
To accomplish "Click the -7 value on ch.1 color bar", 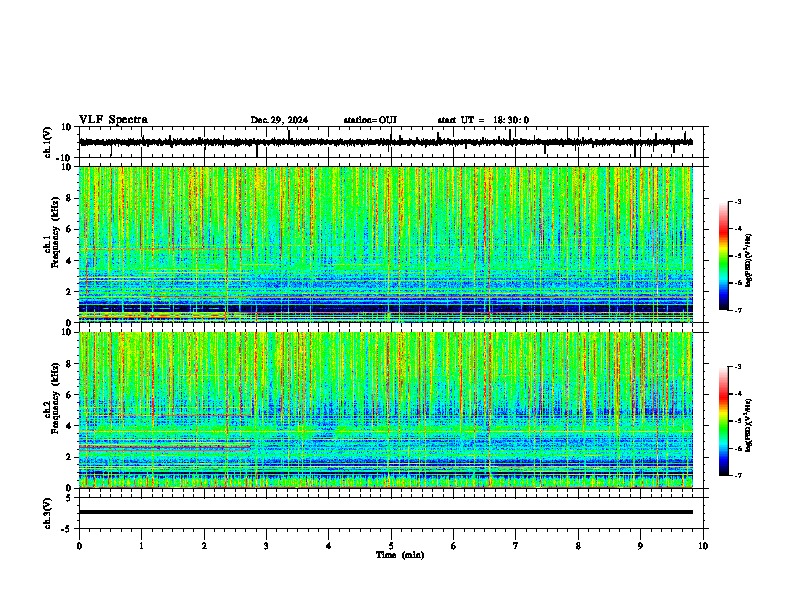I will point(738,310).
